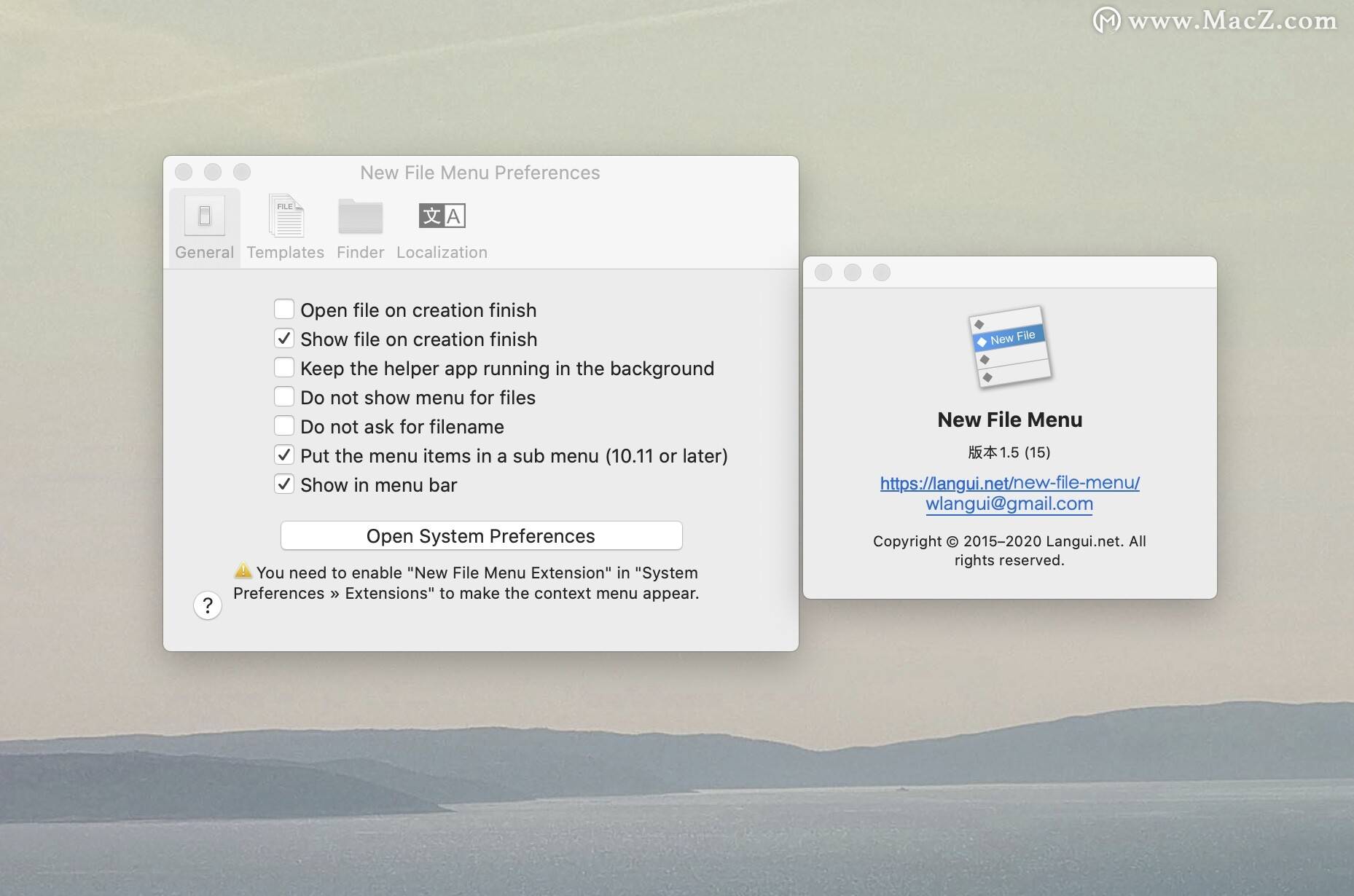This screenshot has width=1354, height=896.
Task: Click the version text 版本 1.5 (15)
Action: click(1009, 452)
